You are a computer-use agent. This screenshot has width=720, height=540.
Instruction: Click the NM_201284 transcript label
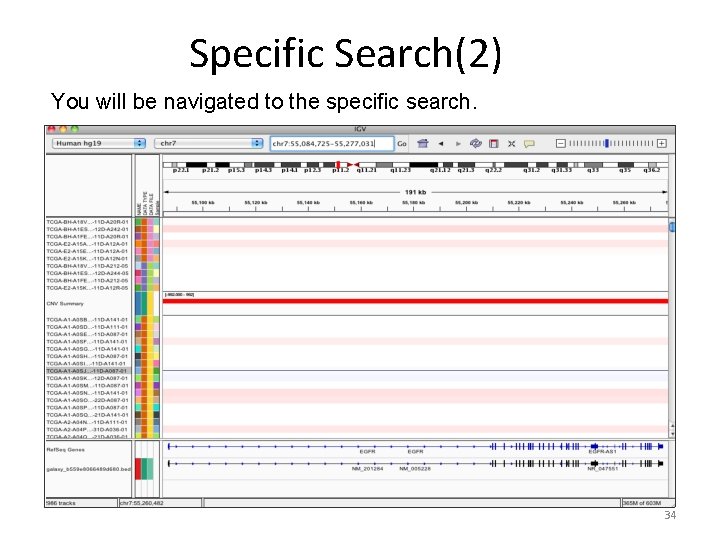pos(367,469)
